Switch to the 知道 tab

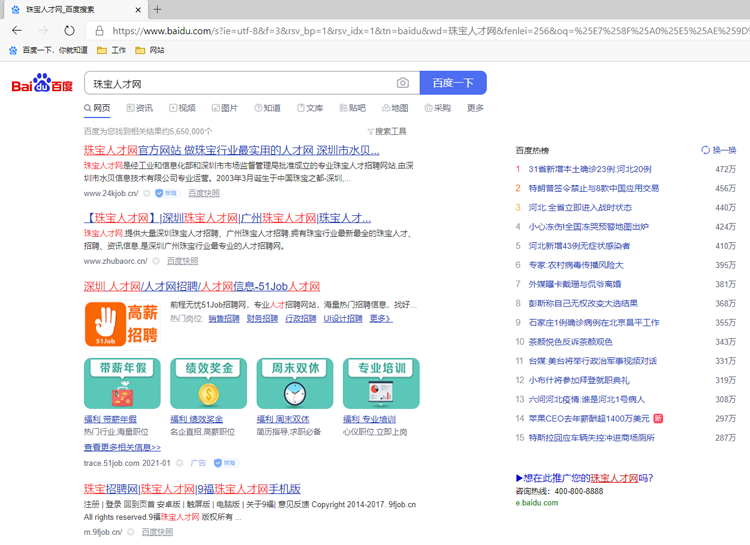[x=267, y=108]
